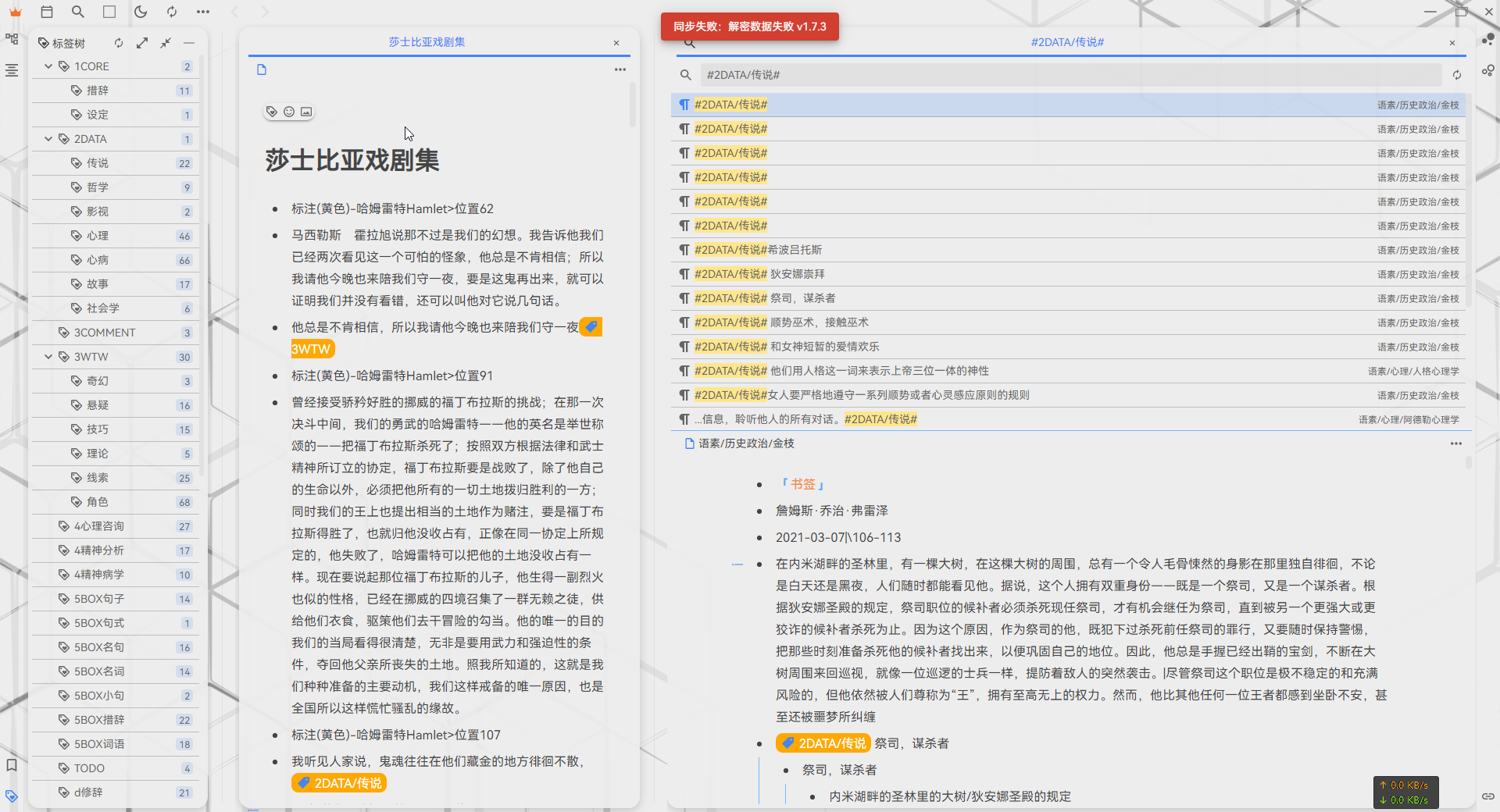Viewport: 1500px width, 812px height.
Task: Collapse the 1CORE tag group
Action: click(x=48, y=66)
